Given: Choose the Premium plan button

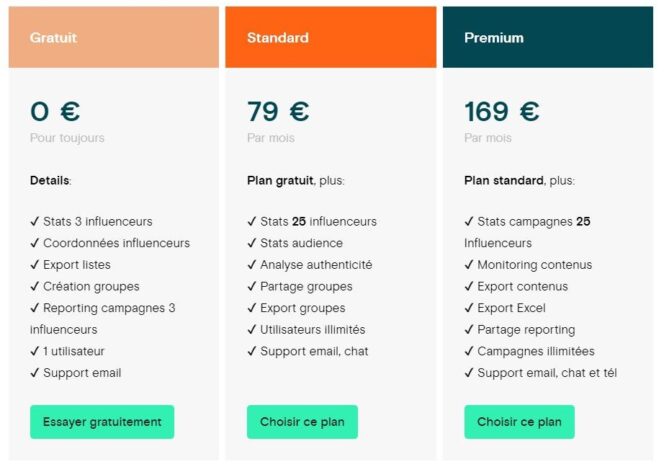Looking at the screenshot, I should click(519, 422).
